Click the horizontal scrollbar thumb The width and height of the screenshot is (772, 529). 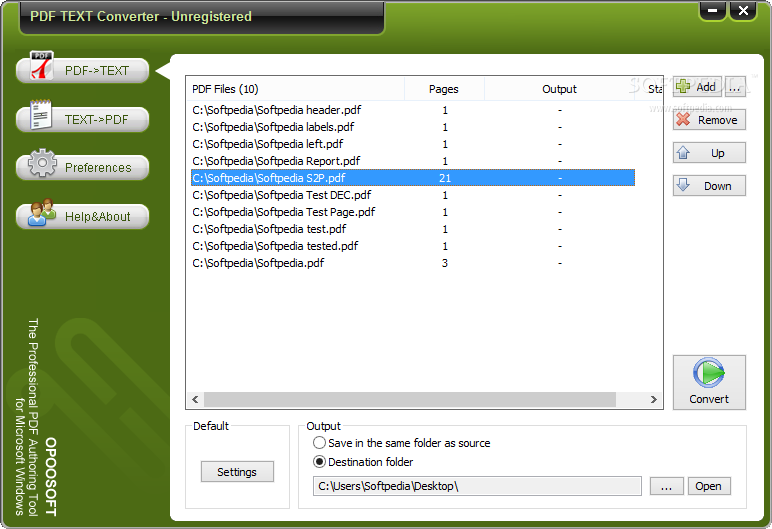coord(410,399)
